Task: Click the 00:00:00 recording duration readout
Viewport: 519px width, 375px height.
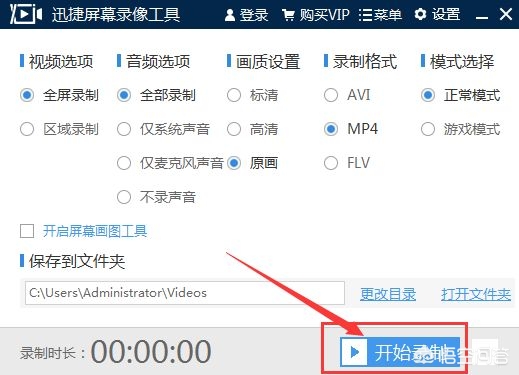Action: pos(151,352)
